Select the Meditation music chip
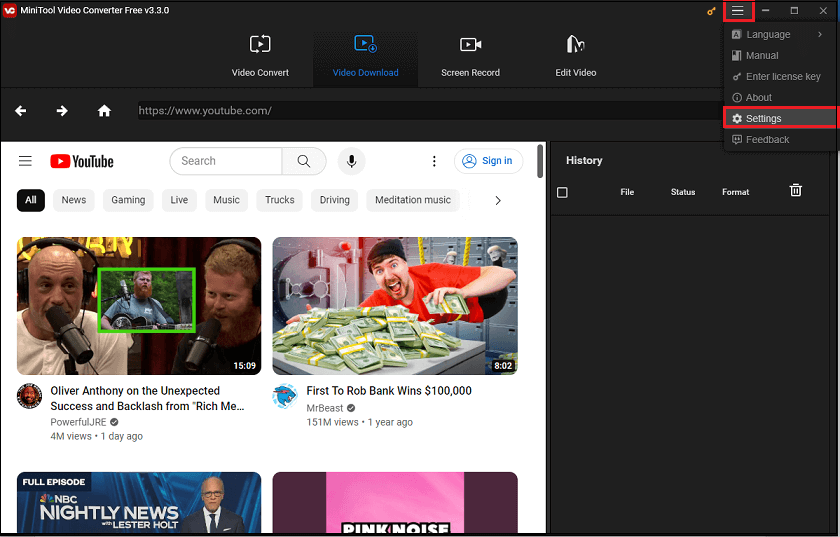The width and height of the screenshot is (840, 537). tap(413, 200)
